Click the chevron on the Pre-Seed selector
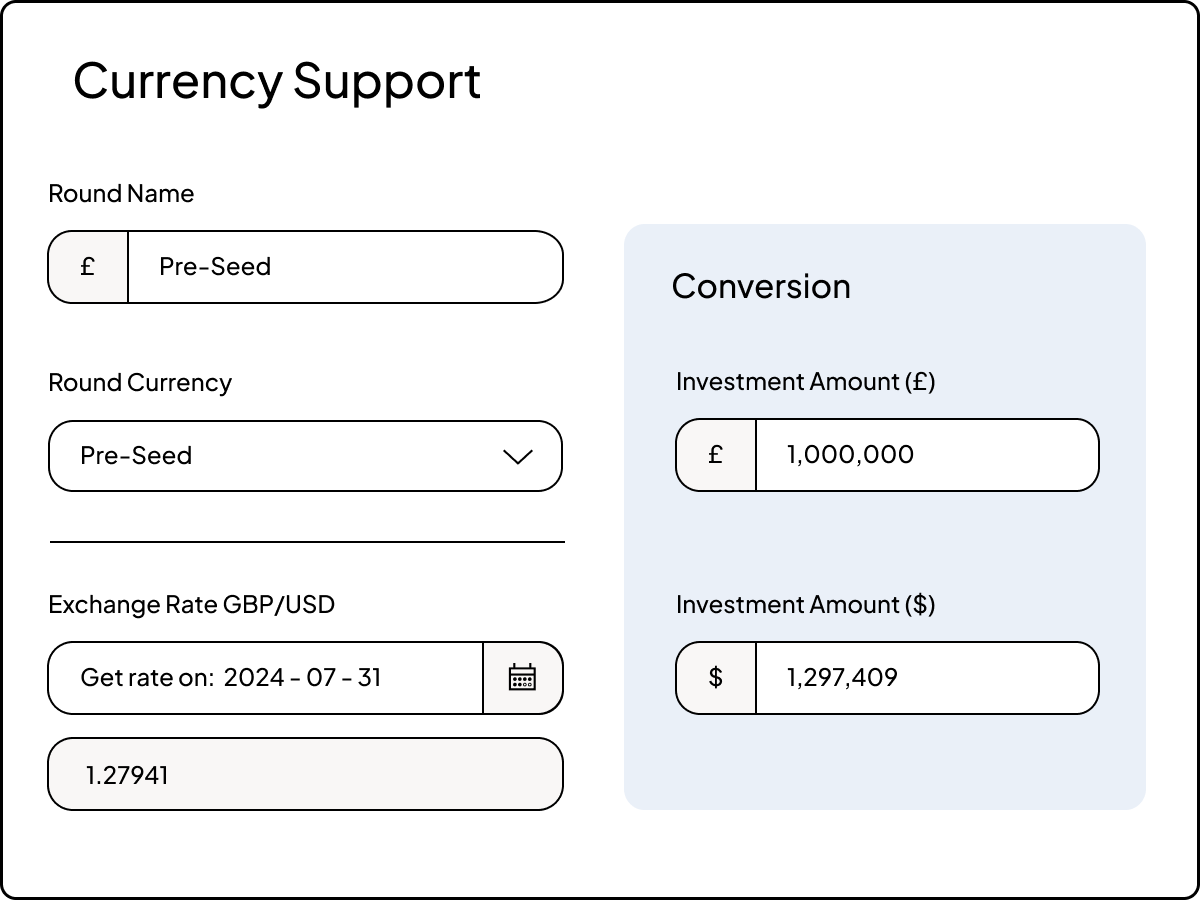Image resolution: width=1200 pixels, height=900 pixels. click(516, 457)
